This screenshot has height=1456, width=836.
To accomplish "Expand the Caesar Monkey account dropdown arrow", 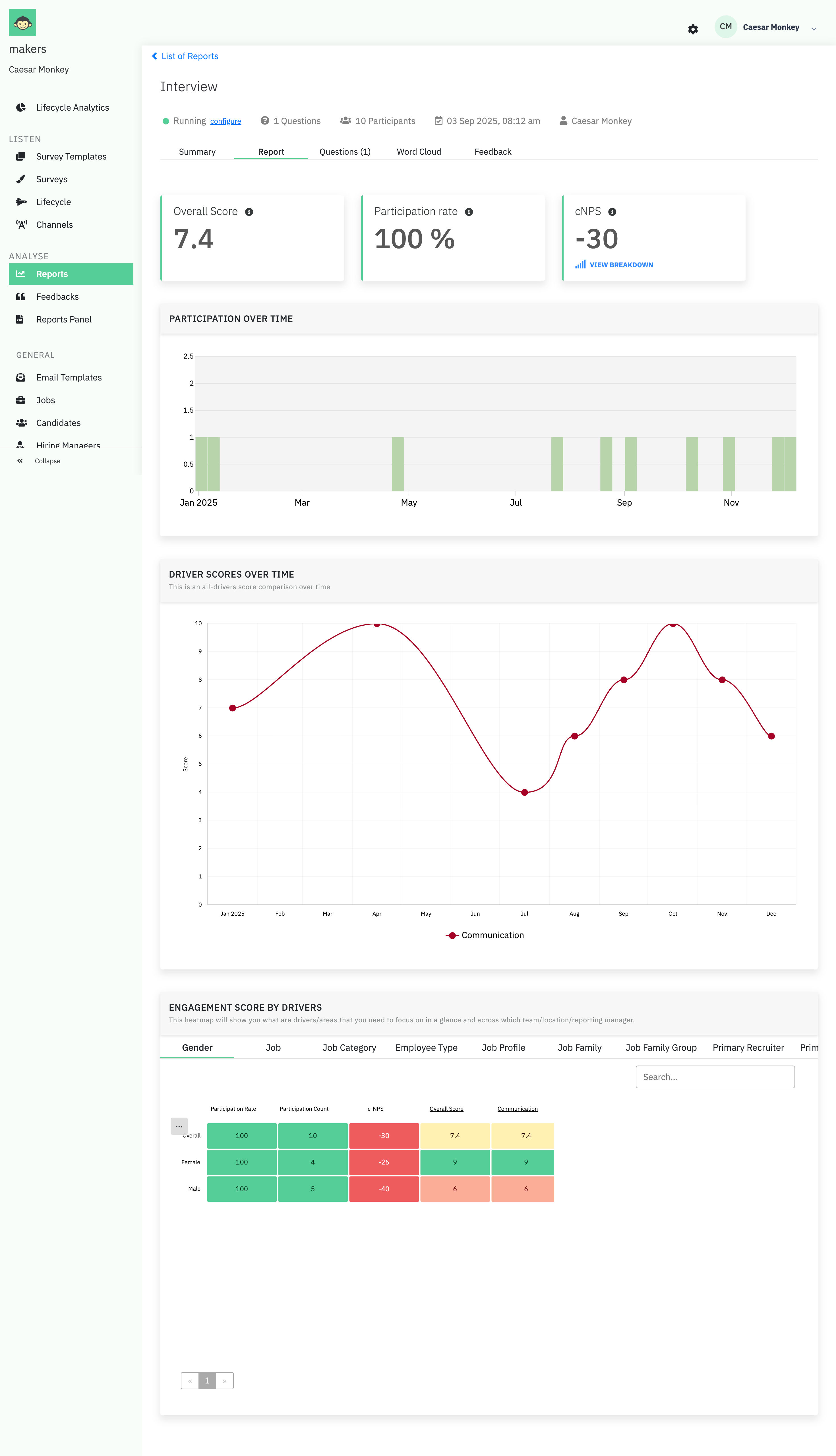I will click(x=814, y=29).
